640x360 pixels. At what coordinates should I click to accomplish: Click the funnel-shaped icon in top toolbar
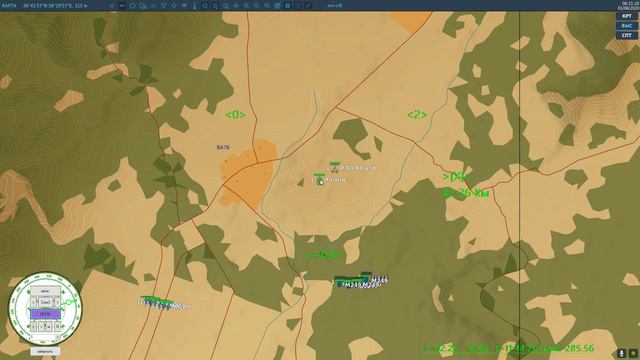click(184, 6)
